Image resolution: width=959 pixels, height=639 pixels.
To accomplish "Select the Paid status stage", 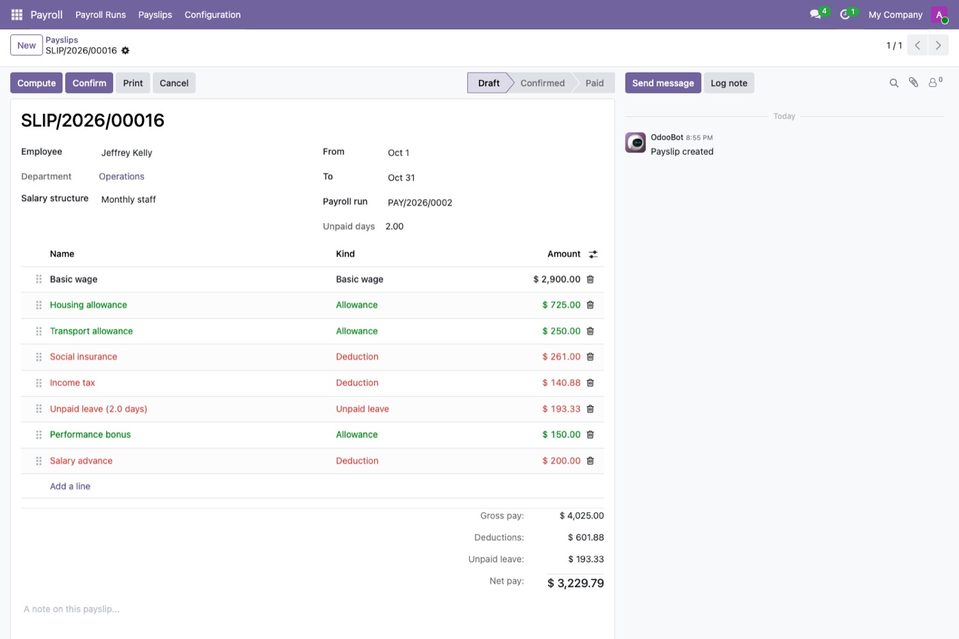I will pyautogui.click(x=594, y=83).
